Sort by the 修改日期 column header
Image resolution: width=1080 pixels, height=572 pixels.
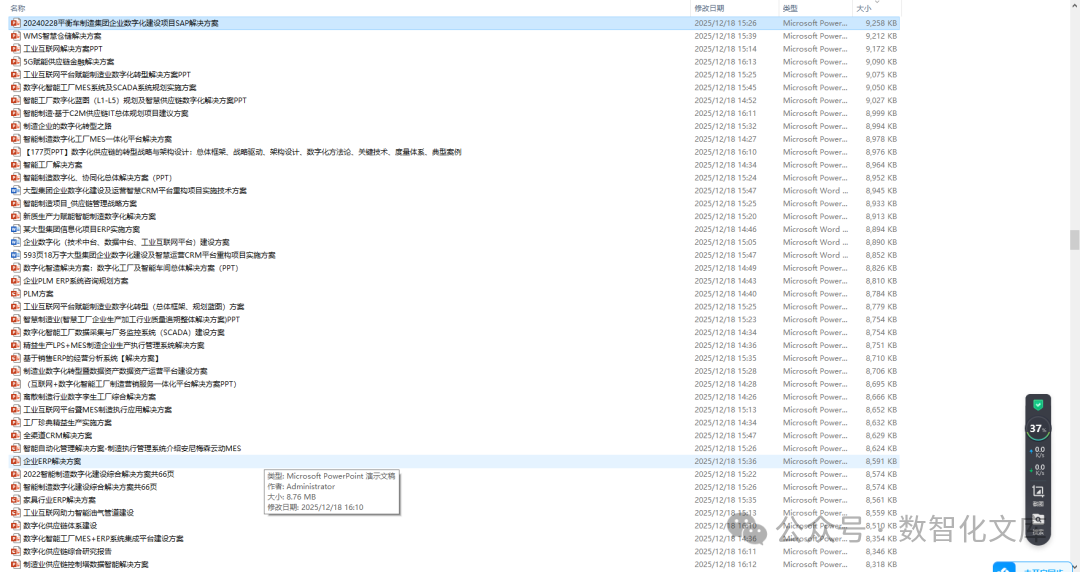(x=709, y=8)
